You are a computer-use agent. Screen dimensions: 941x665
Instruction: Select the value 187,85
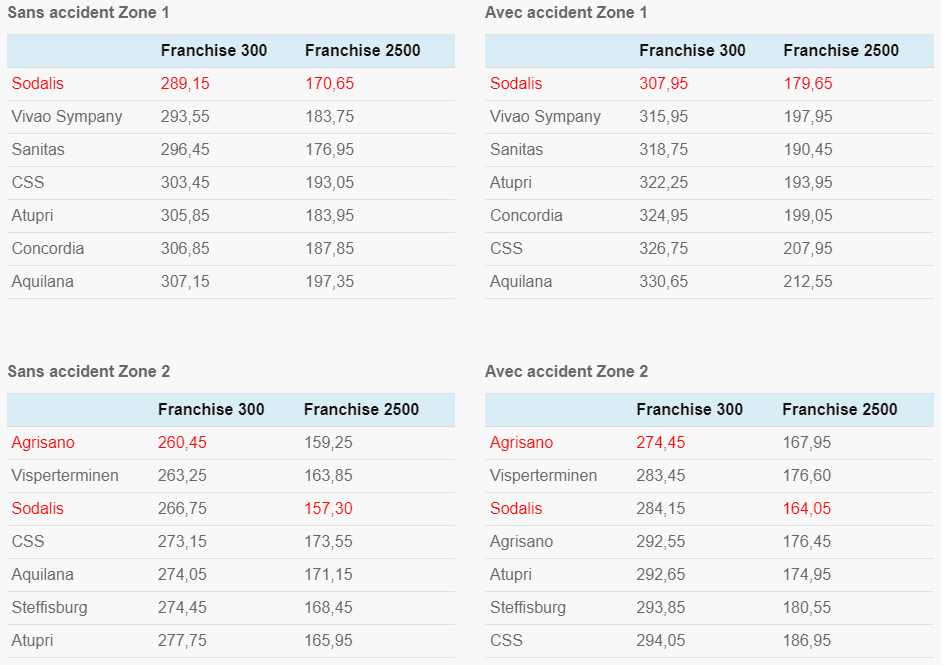(x=329, y=248)
